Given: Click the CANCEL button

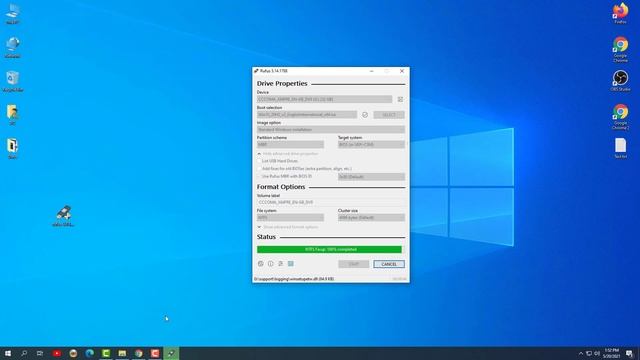Looking at the screenshot, I should [x=389, y=264].
